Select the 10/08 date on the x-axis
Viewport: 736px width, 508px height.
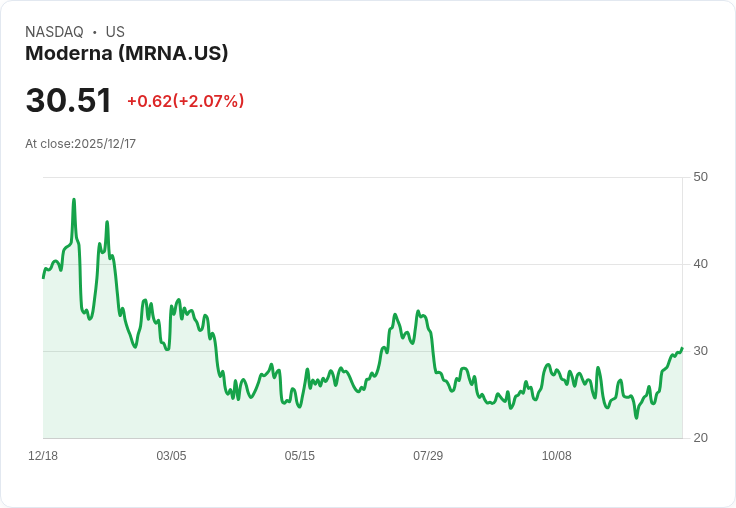pyautogui.click(x=556, y=456)
